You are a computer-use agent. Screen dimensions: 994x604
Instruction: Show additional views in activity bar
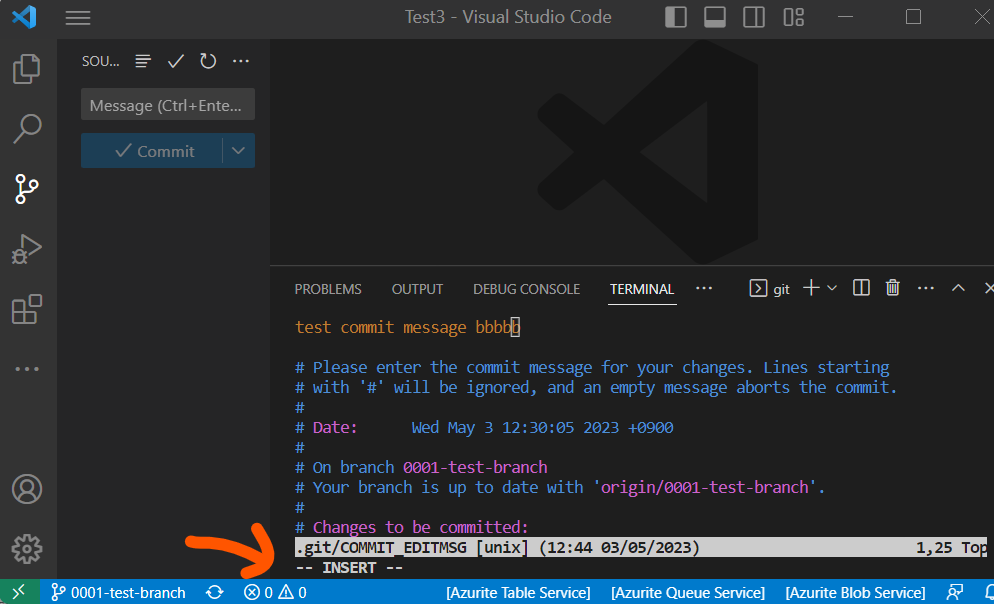coord(27,369)
